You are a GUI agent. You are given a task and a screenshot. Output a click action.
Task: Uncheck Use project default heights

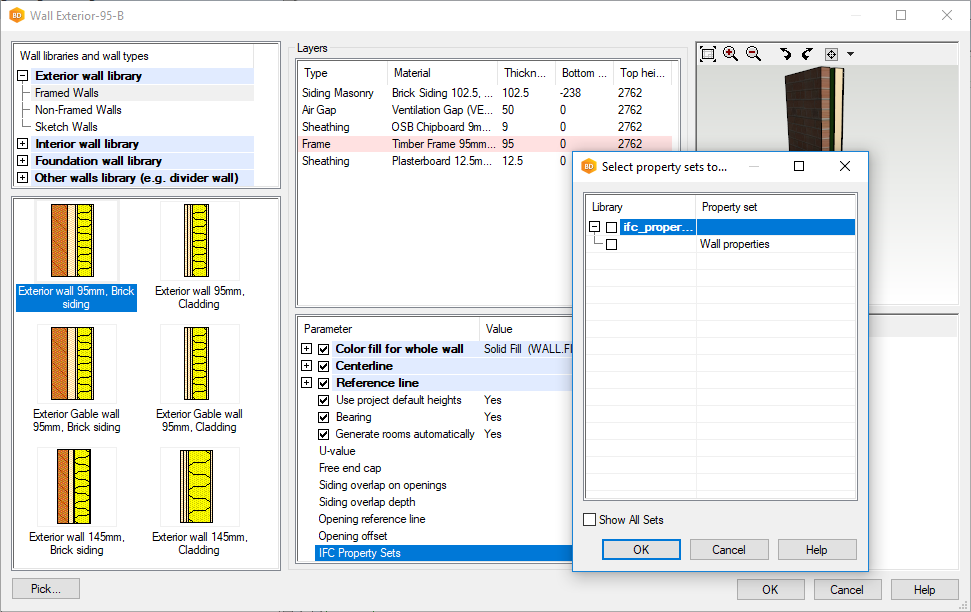point(324,400)
